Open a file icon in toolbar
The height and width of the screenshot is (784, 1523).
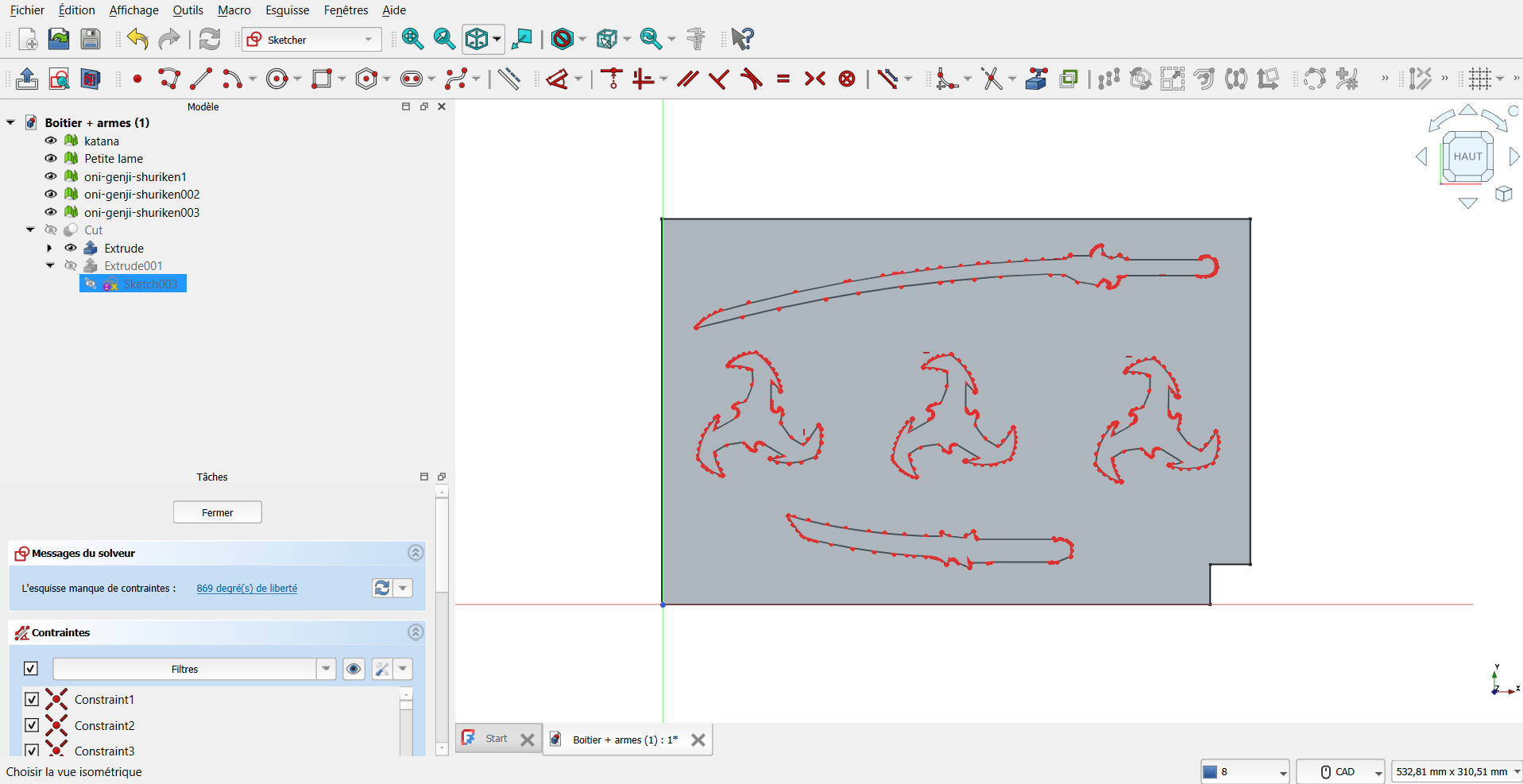[x=59, y=39]
